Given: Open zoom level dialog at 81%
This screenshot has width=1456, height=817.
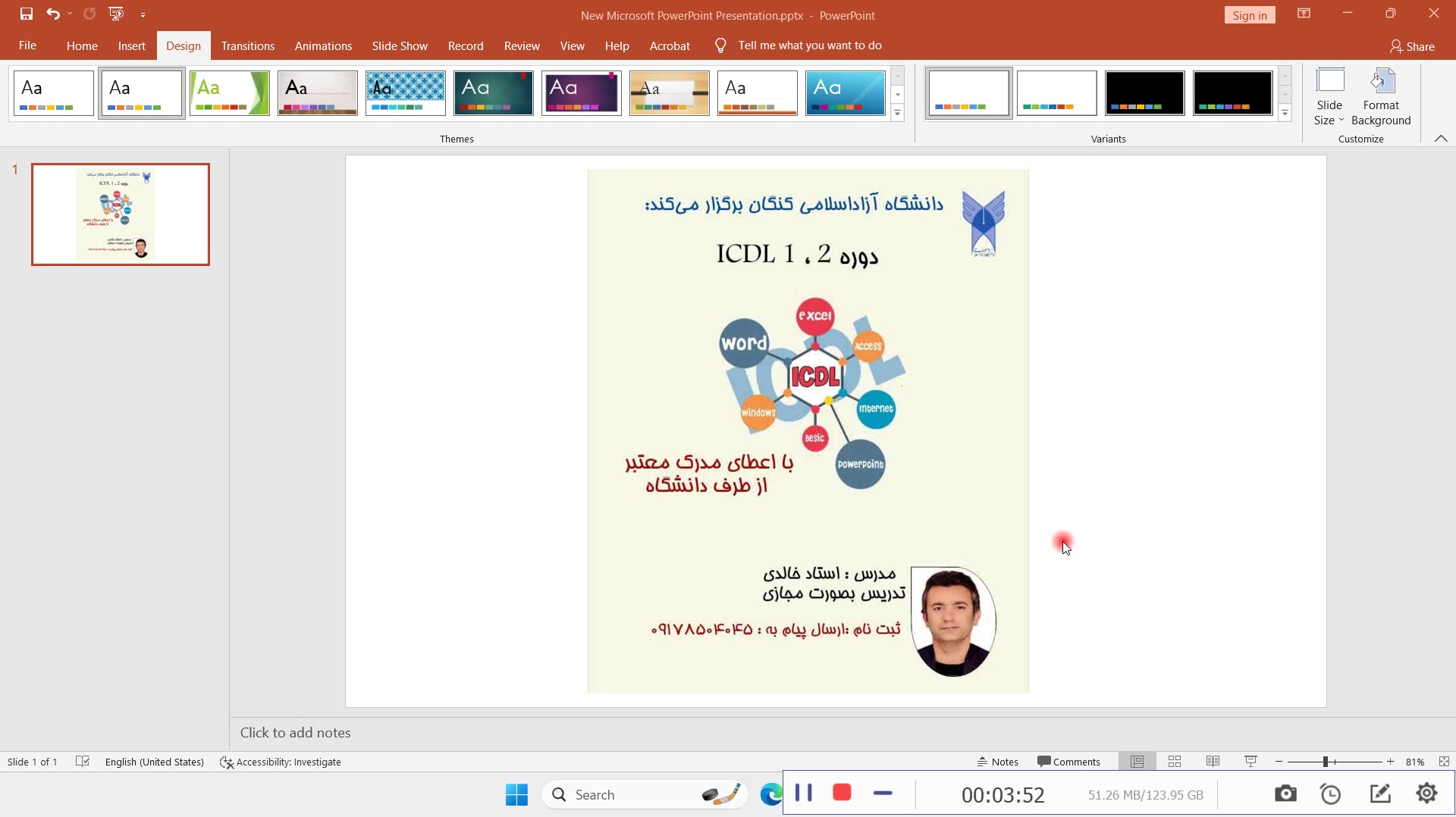Looking at the screenshot, I should point(1414,762).
